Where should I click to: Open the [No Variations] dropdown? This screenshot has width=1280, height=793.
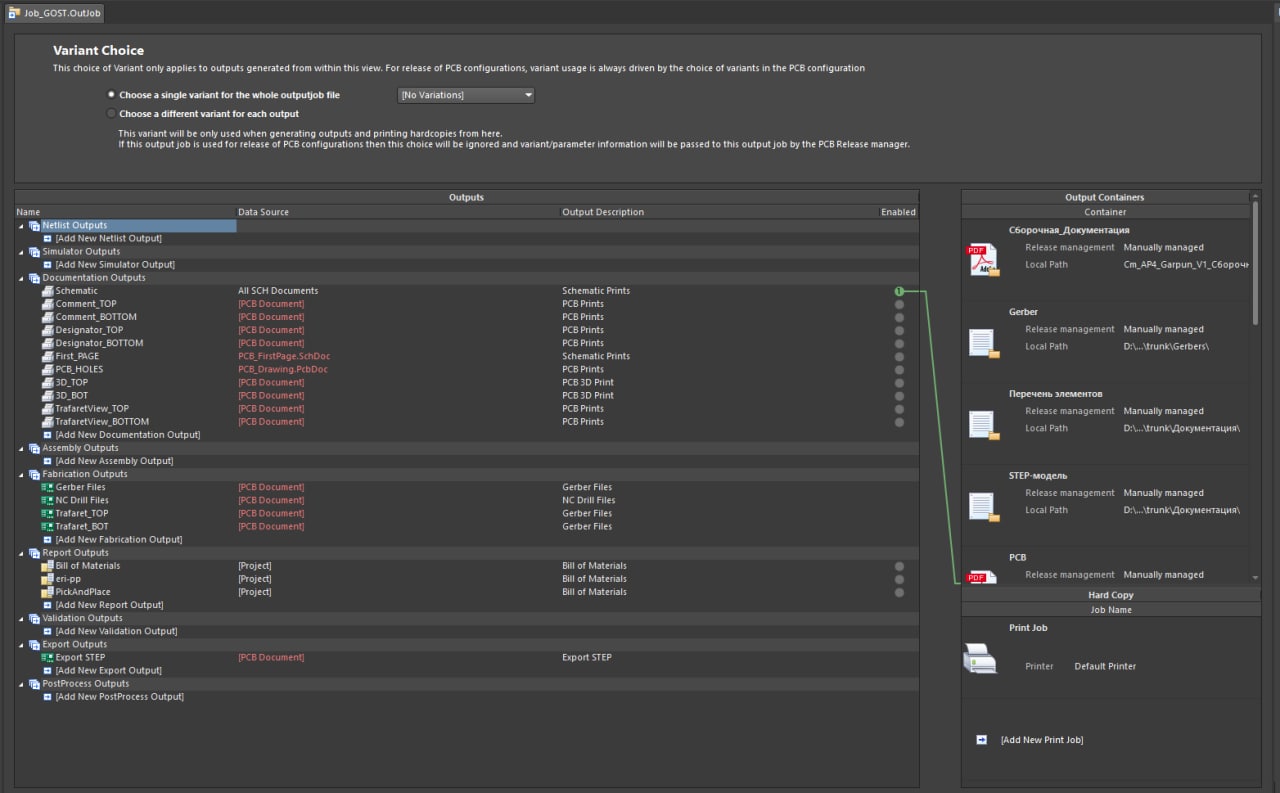coord(466,95)
